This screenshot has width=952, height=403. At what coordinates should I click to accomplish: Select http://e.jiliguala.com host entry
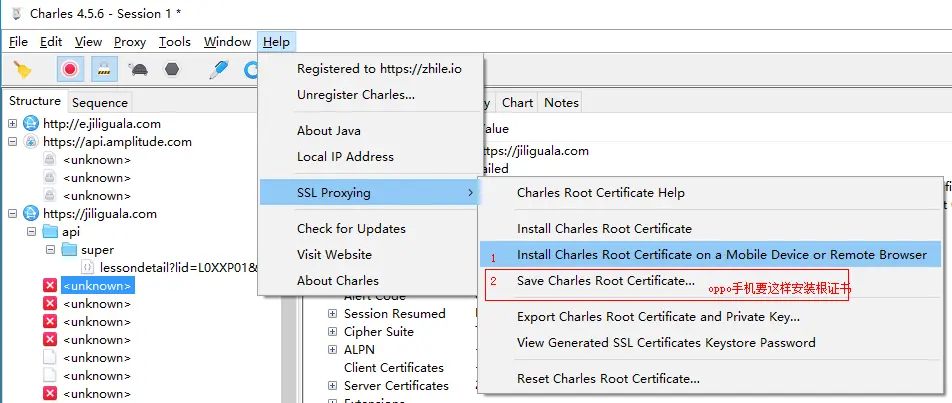tap(102, 124)
